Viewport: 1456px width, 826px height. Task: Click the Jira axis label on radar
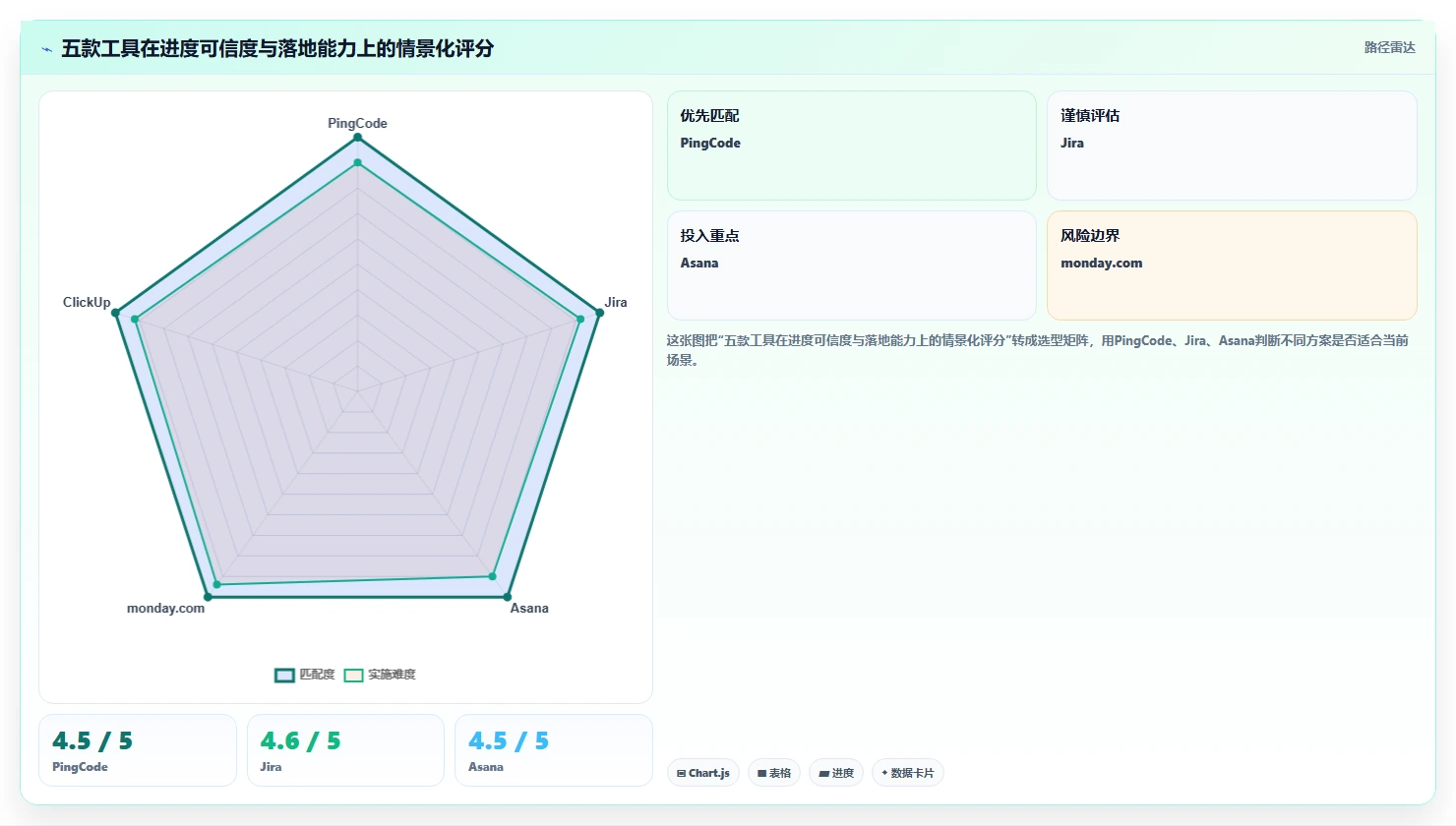pos(616,302)
